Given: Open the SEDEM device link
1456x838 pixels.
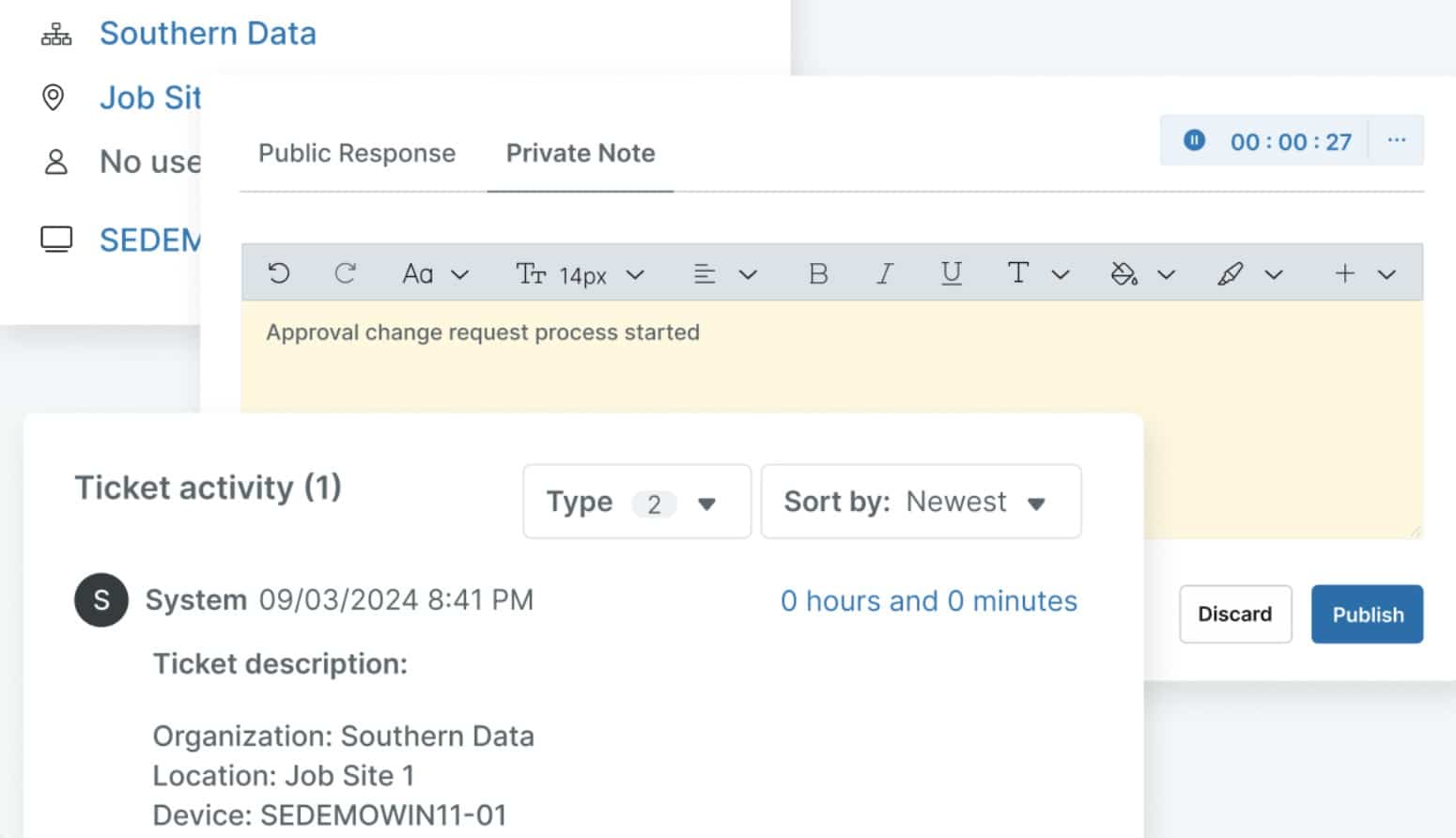Looking at the screenshot, I should click(150, 241).
